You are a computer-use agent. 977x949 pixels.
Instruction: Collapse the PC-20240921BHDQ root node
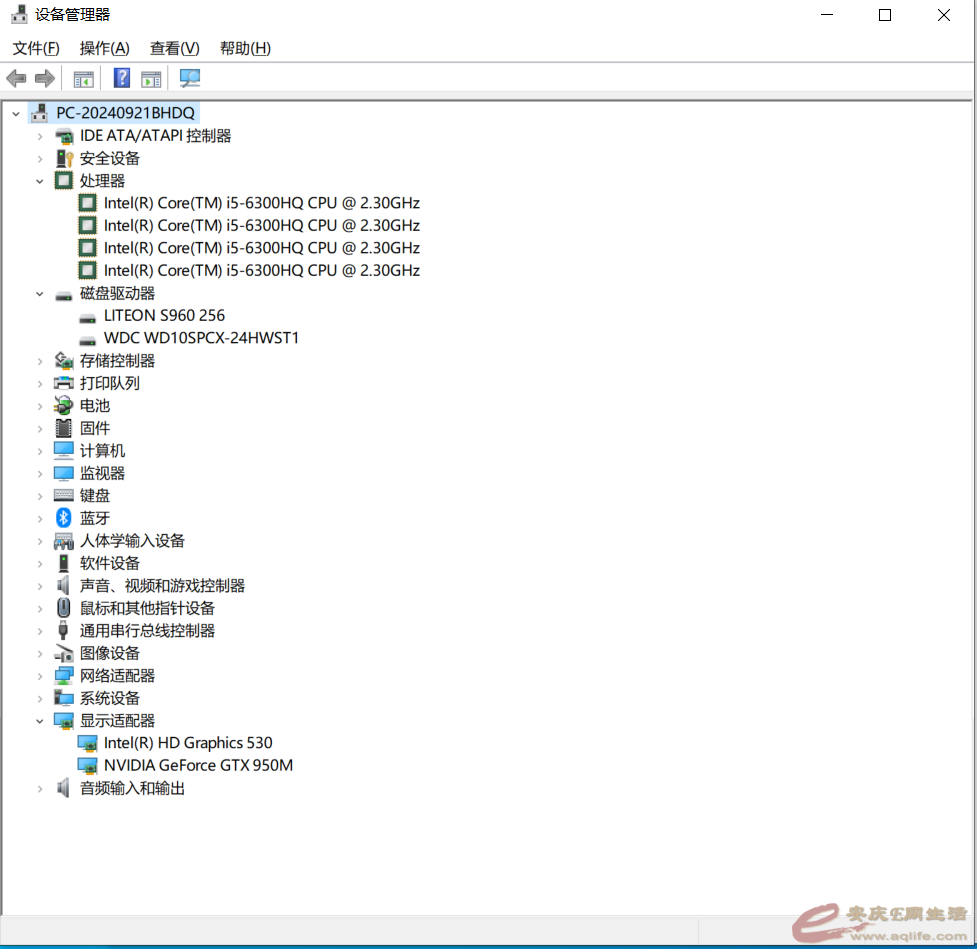point(16,113)
